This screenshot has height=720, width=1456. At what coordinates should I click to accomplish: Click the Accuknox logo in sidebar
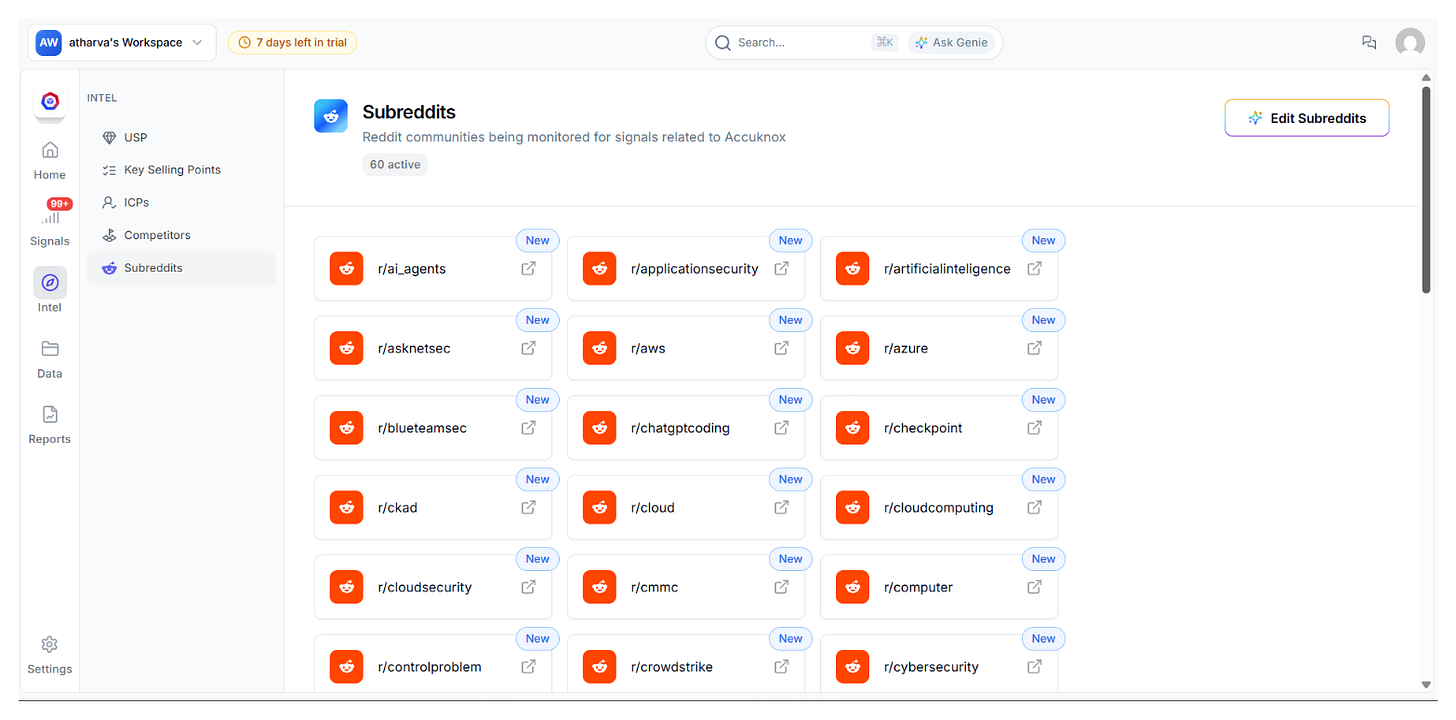tap(50, 101)
